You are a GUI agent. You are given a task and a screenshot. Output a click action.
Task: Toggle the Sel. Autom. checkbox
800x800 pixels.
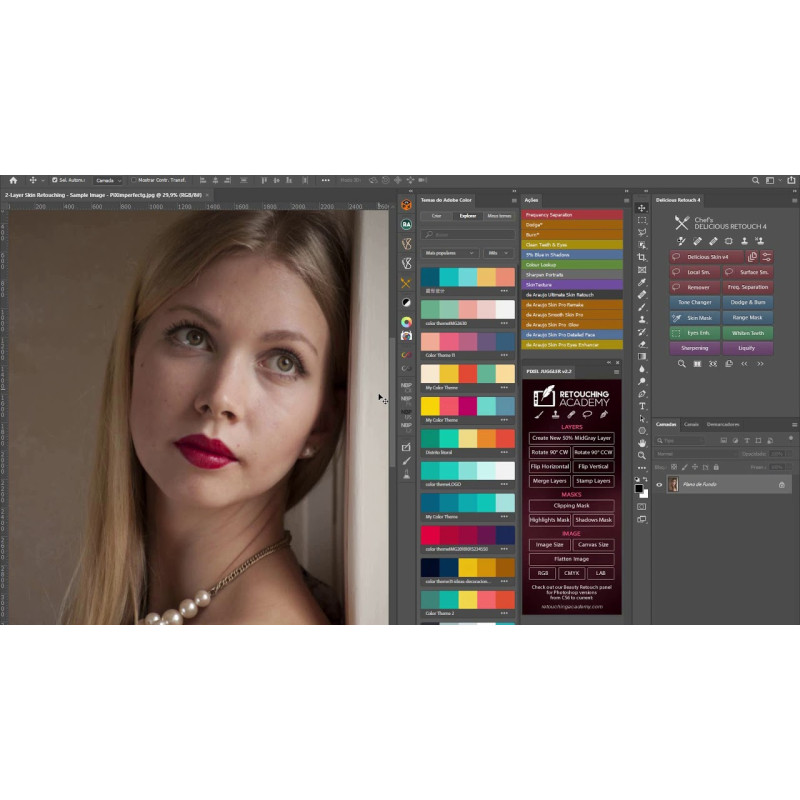point(55,180)
